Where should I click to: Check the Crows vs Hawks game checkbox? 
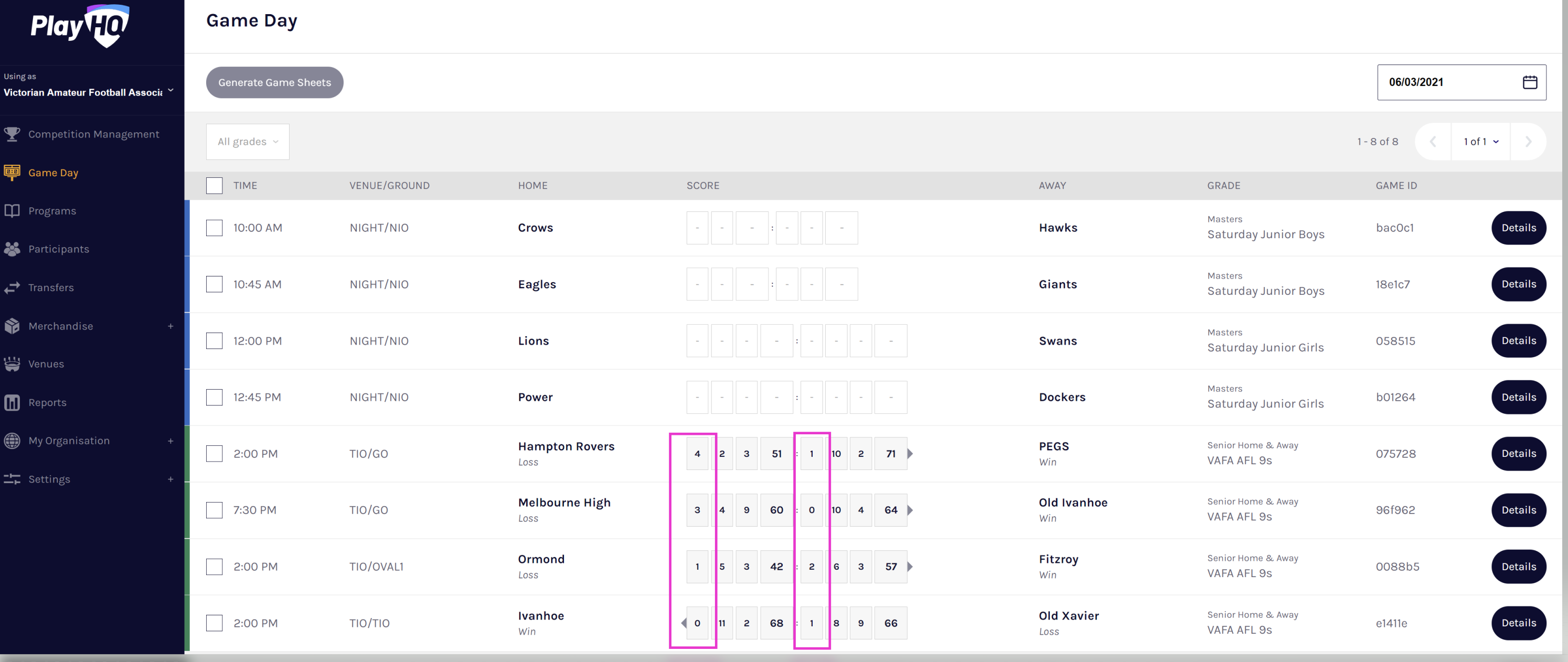pyautogui.click(x=214, y=228)
